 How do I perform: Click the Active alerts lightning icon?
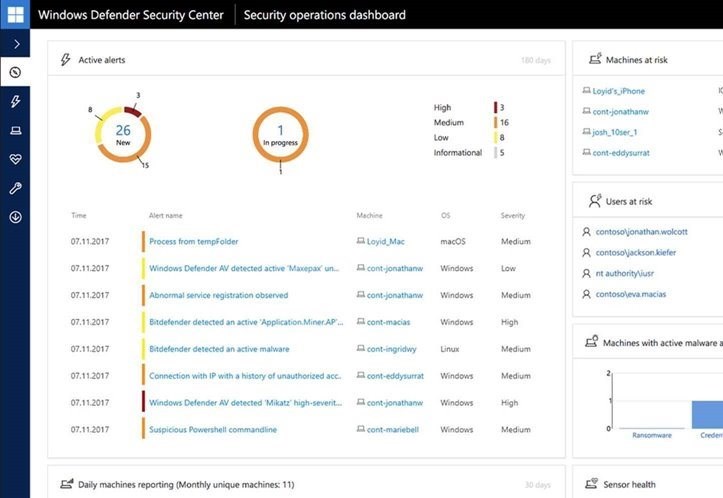[65, 59]
